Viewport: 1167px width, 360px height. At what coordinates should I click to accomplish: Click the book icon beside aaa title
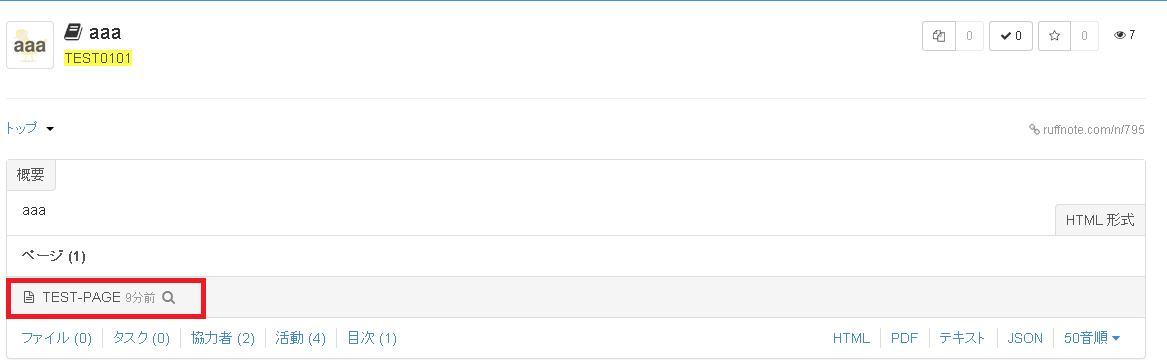point(73,32)
